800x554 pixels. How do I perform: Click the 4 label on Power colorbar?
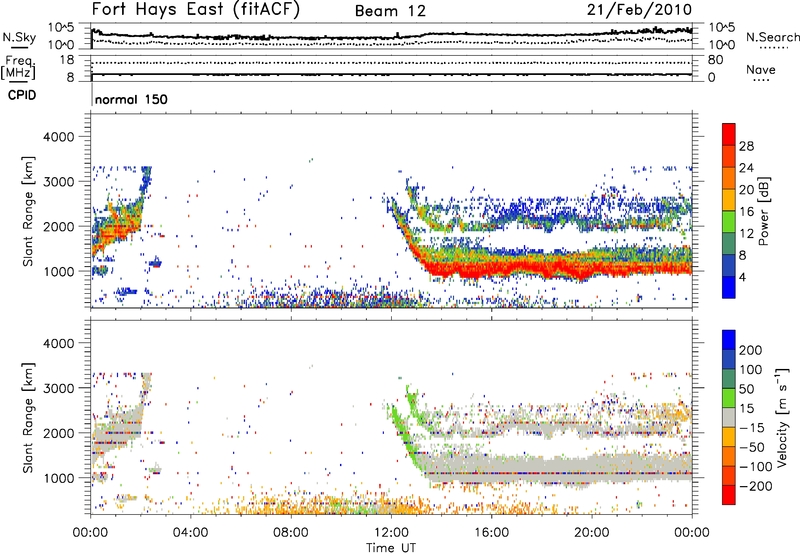(742, 277)
